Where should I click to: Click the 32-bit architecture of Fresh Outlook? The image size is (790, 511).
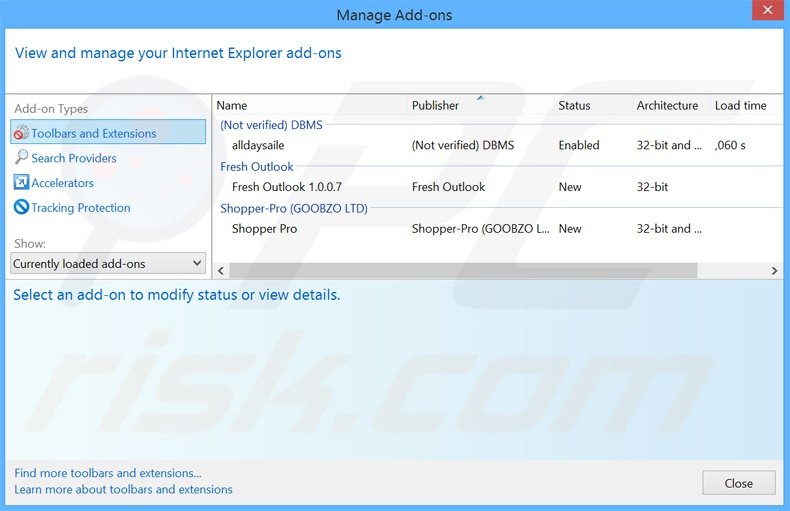coord(652,187)
